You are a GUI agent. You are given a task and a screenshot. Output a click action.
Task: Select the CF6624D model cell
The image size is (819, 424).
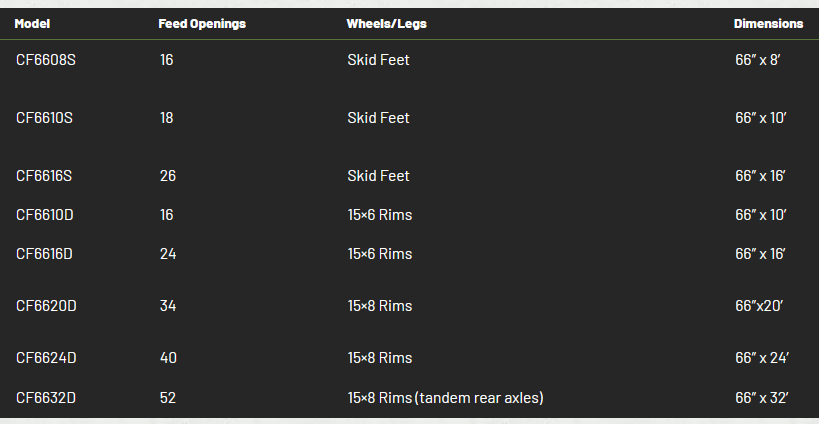(46, 358)
